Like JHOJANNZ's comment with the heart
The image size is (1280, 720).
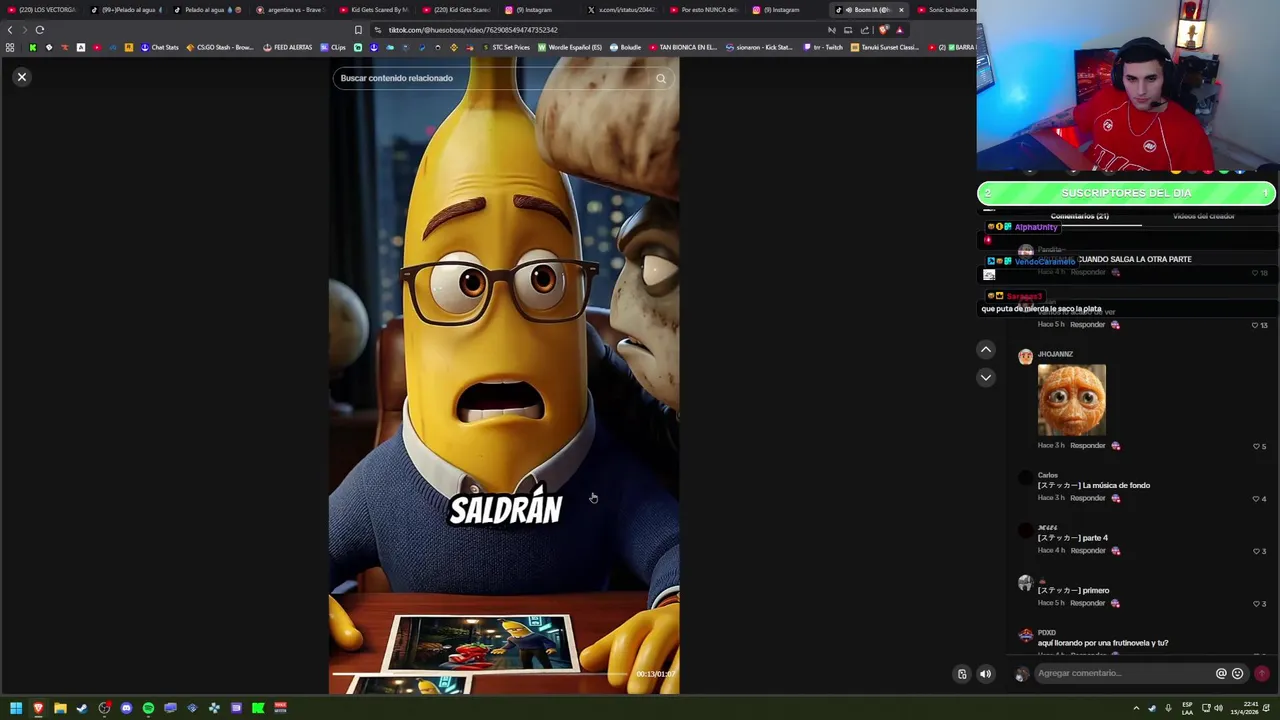(1256, 446)
